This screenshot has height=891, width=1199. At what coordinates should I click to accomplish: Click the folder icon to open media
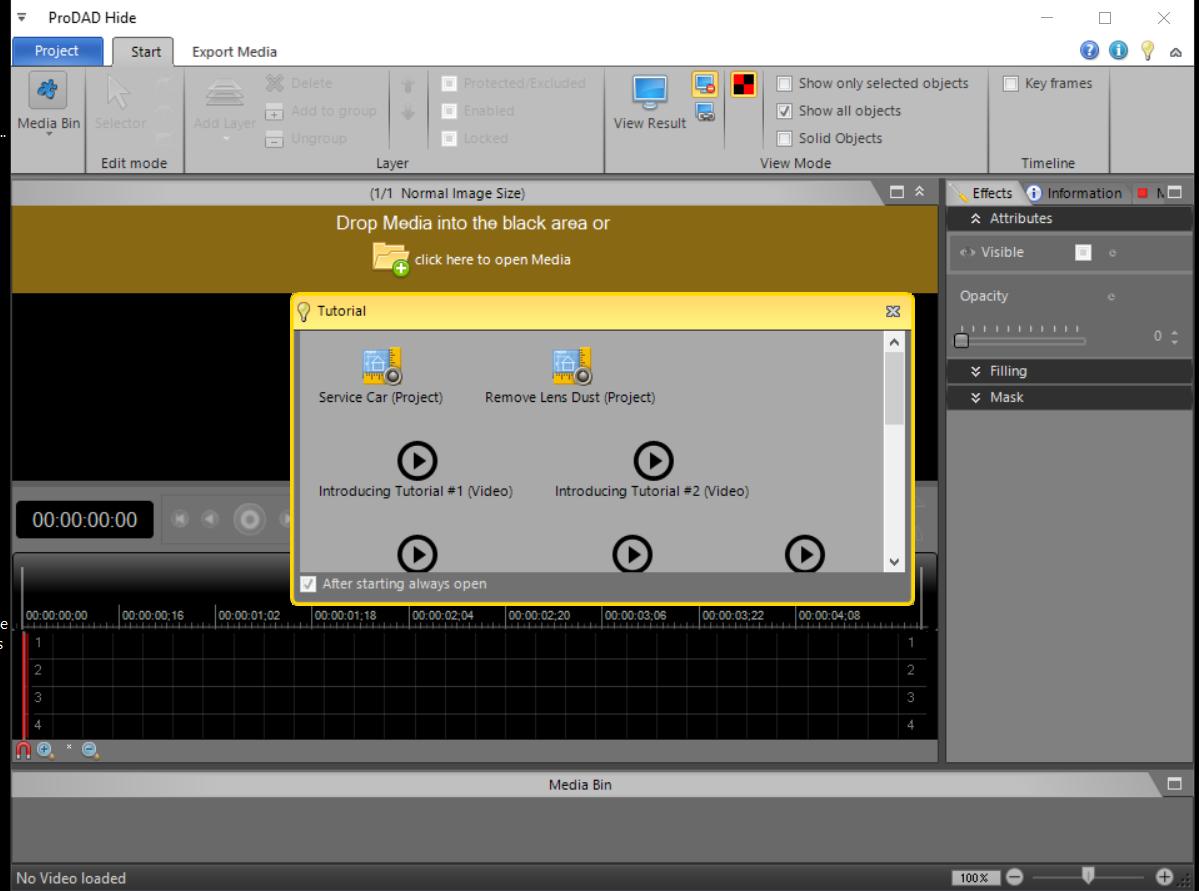tap(391, 259)
